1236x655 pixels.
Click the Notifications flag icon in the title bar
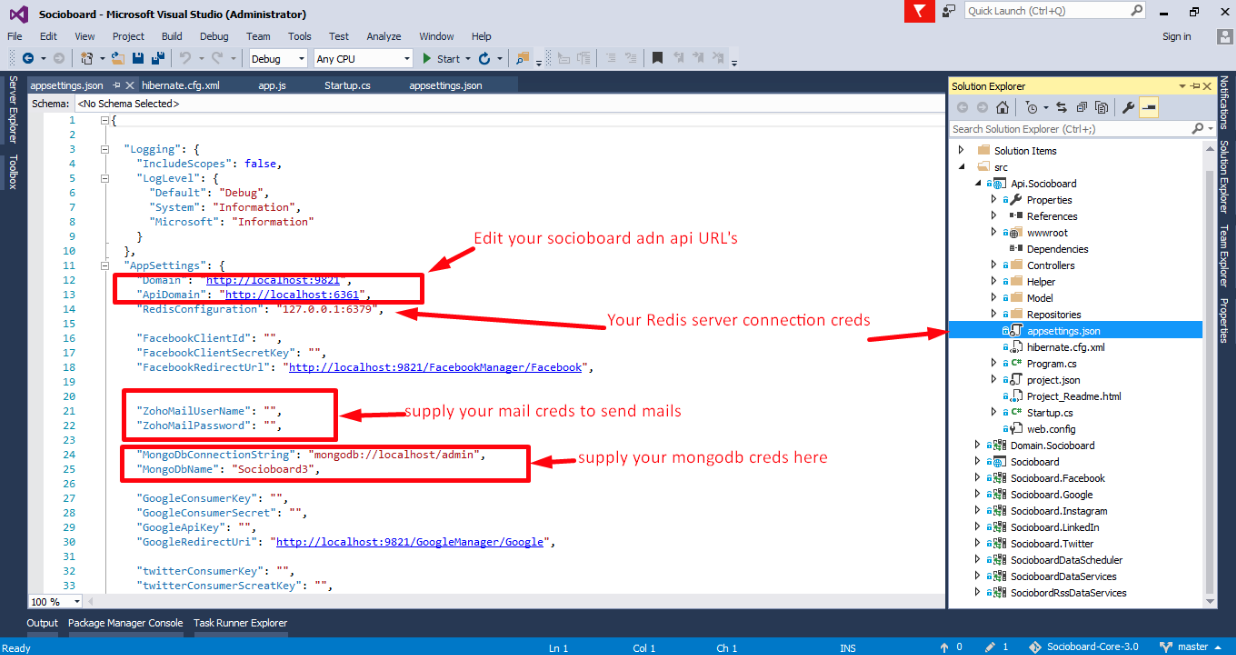coord(920,11)
